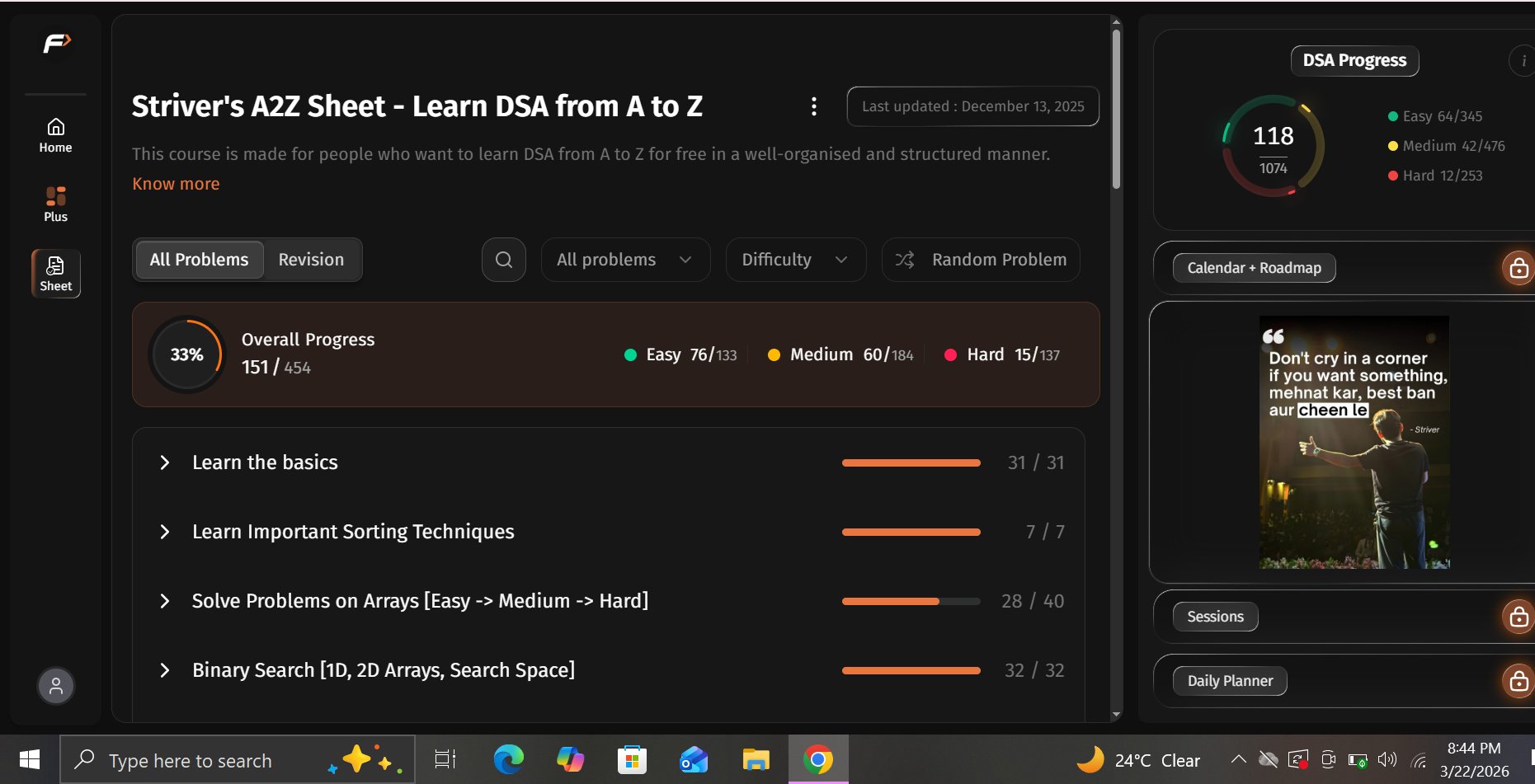Open File Explorer from the taskbar

(756, 759)
